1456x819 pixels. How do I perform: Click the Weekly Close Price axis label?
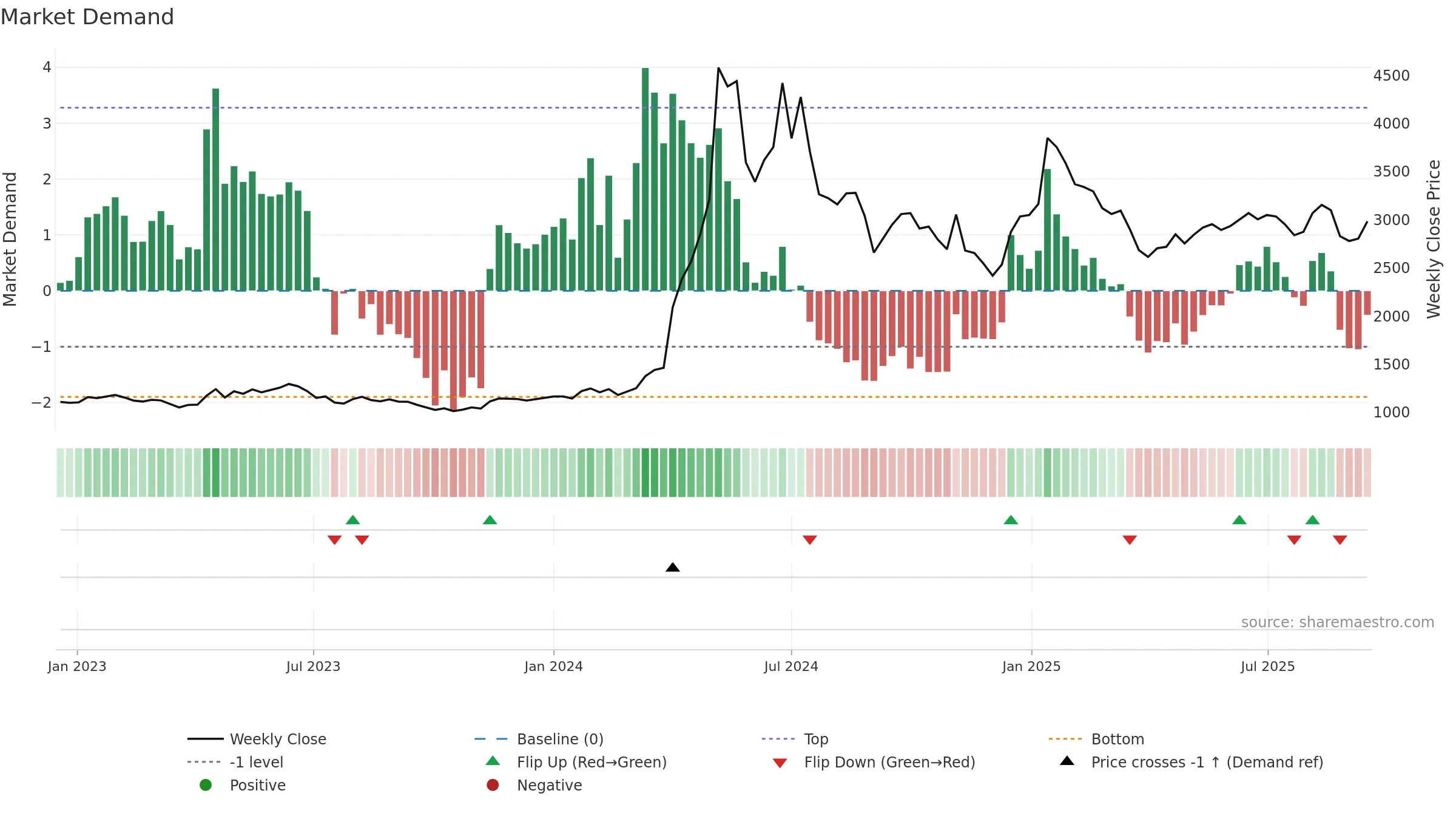[x=1434, y=239]
